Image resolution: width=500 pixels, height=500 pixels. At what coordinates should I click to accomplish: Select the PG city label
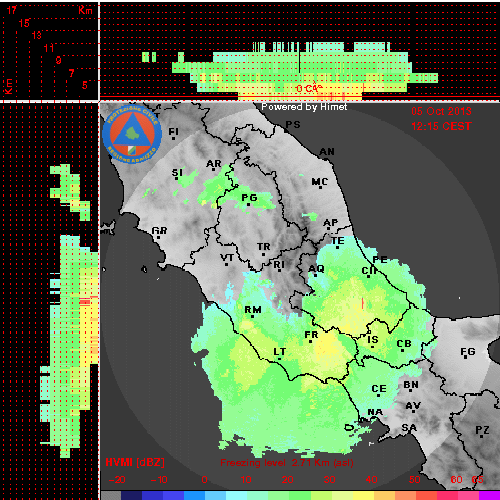(249, 198)
